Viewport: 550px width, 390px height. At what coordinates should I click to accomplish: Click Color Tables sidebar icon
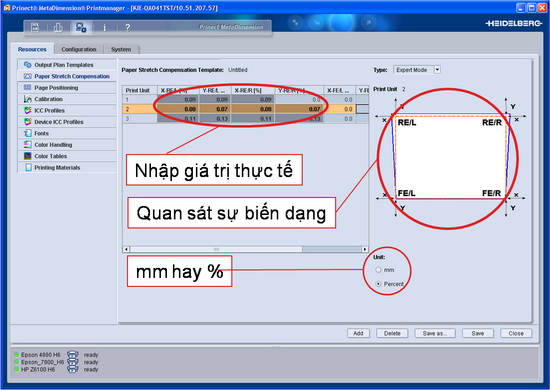(x=27, y=156)
